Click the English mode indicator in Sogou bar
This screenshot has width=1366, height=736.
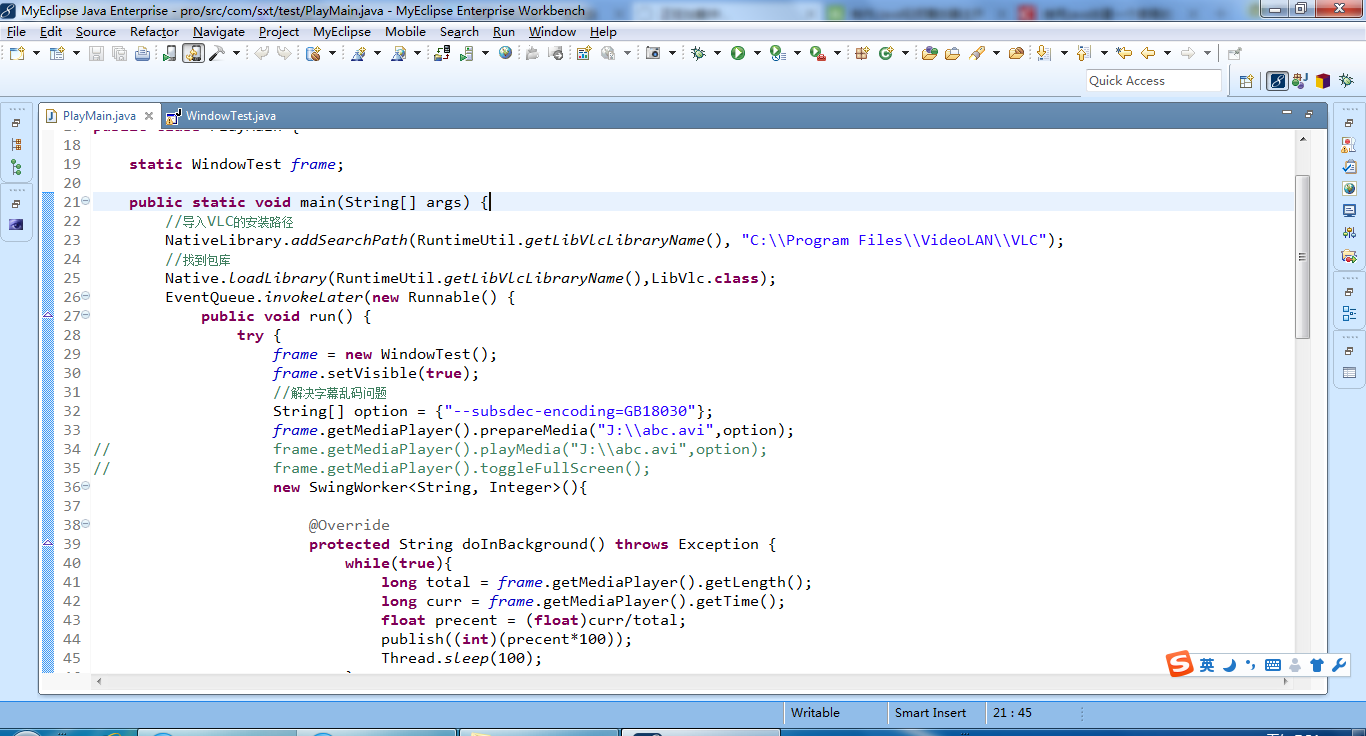1207,664
